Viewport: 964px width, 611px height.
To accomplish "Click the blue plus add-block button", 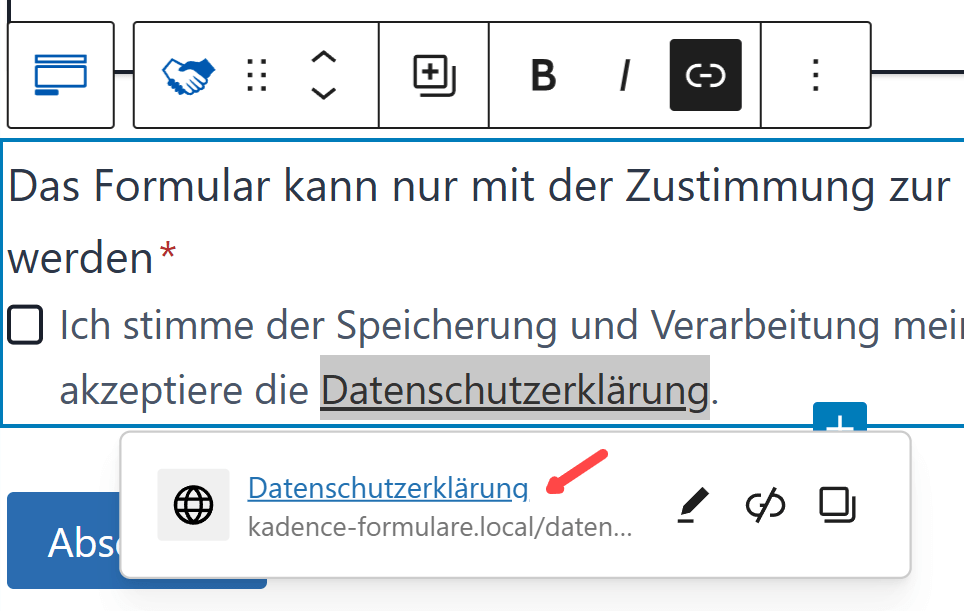I will 840,418.
